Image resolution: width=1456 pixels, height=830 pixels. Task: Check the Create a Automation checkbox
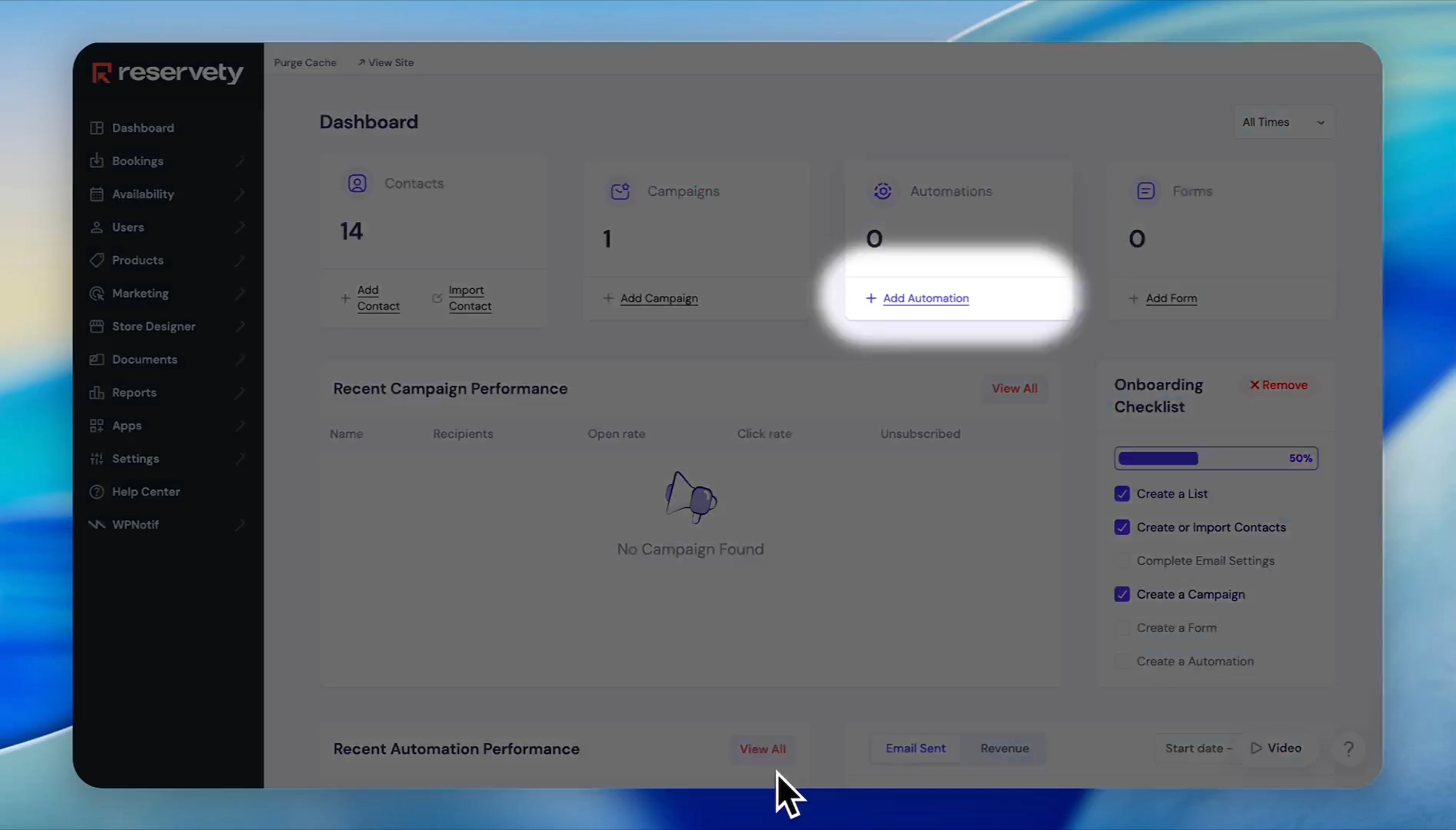(1122, 661)
